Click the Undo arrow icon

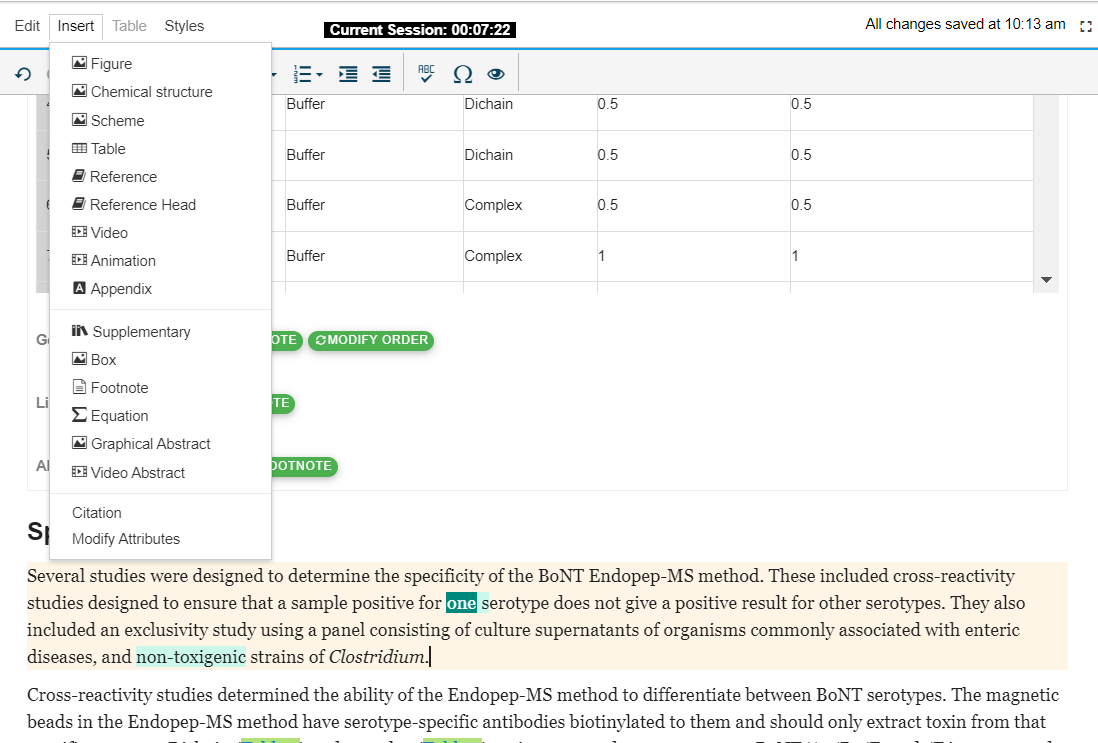(23, 74)
